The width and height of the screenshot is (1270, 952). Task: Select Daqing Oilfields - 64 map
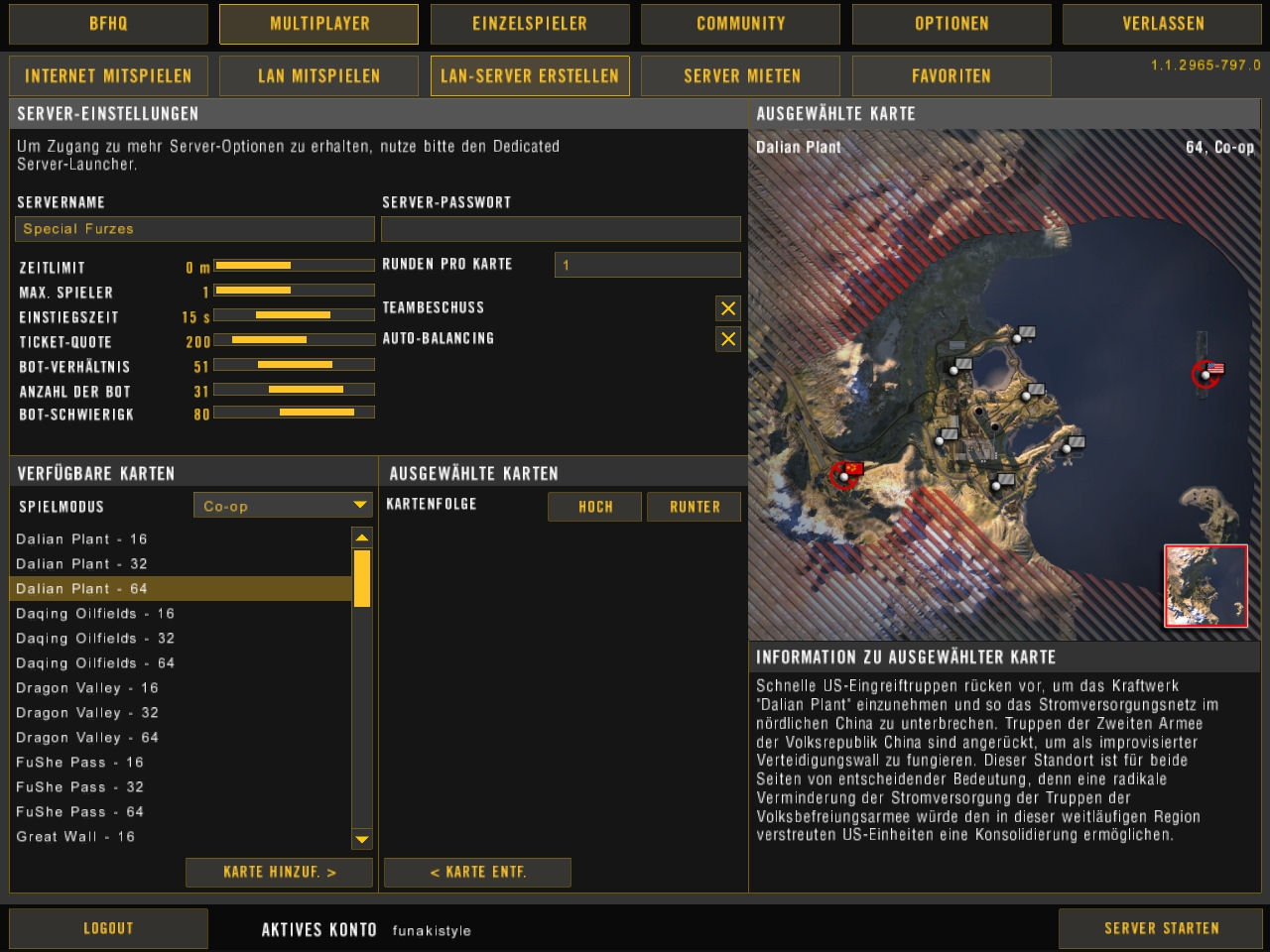coord(181,663)
